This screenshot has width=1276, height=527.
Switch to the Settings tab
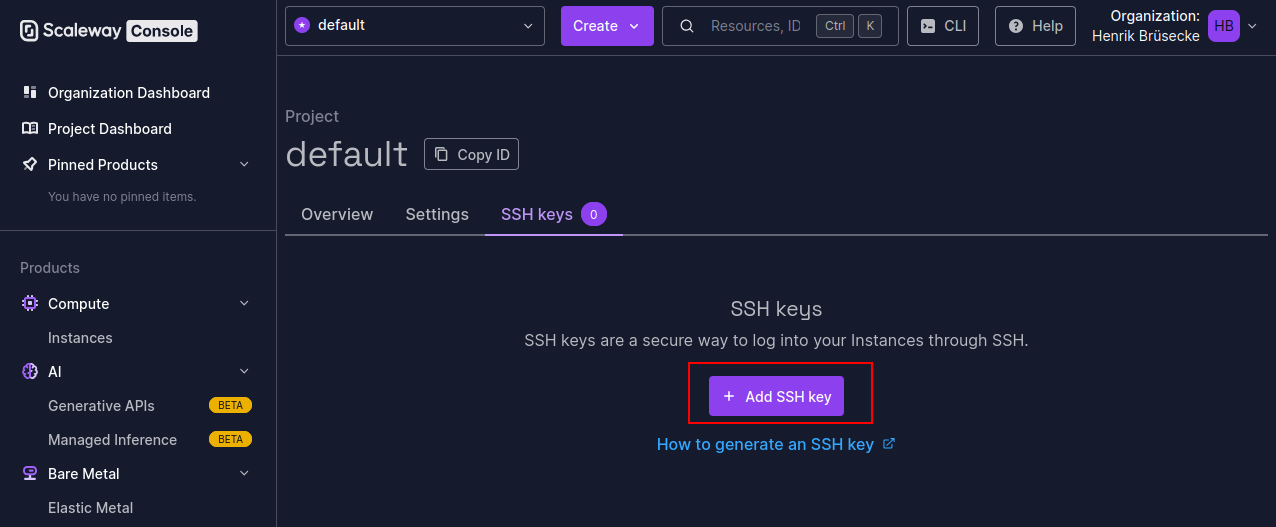click(x=437, y=214)
